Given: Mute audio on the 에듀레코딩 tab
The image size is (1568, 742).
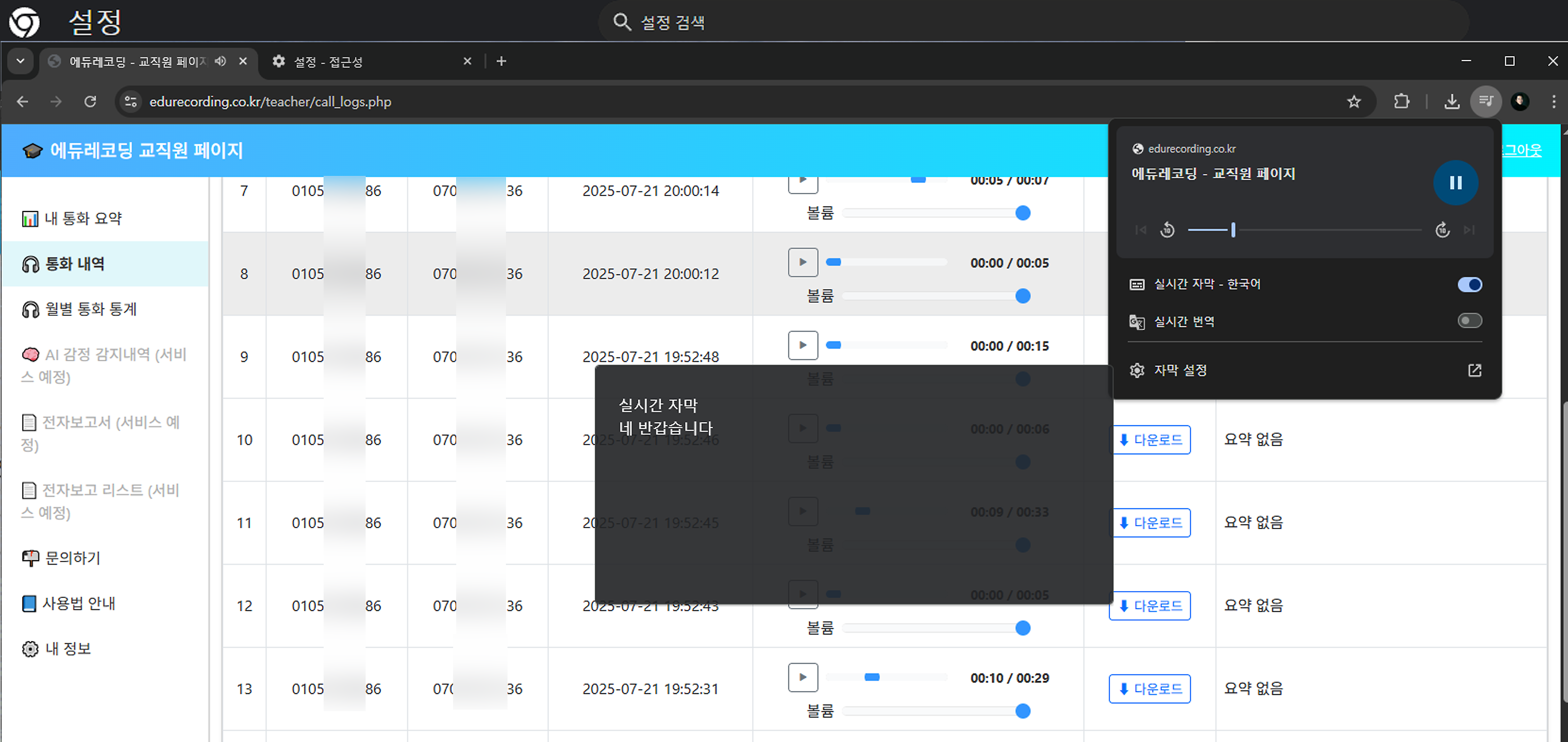Looking at the screenshot, I should [x=220, y=61].
